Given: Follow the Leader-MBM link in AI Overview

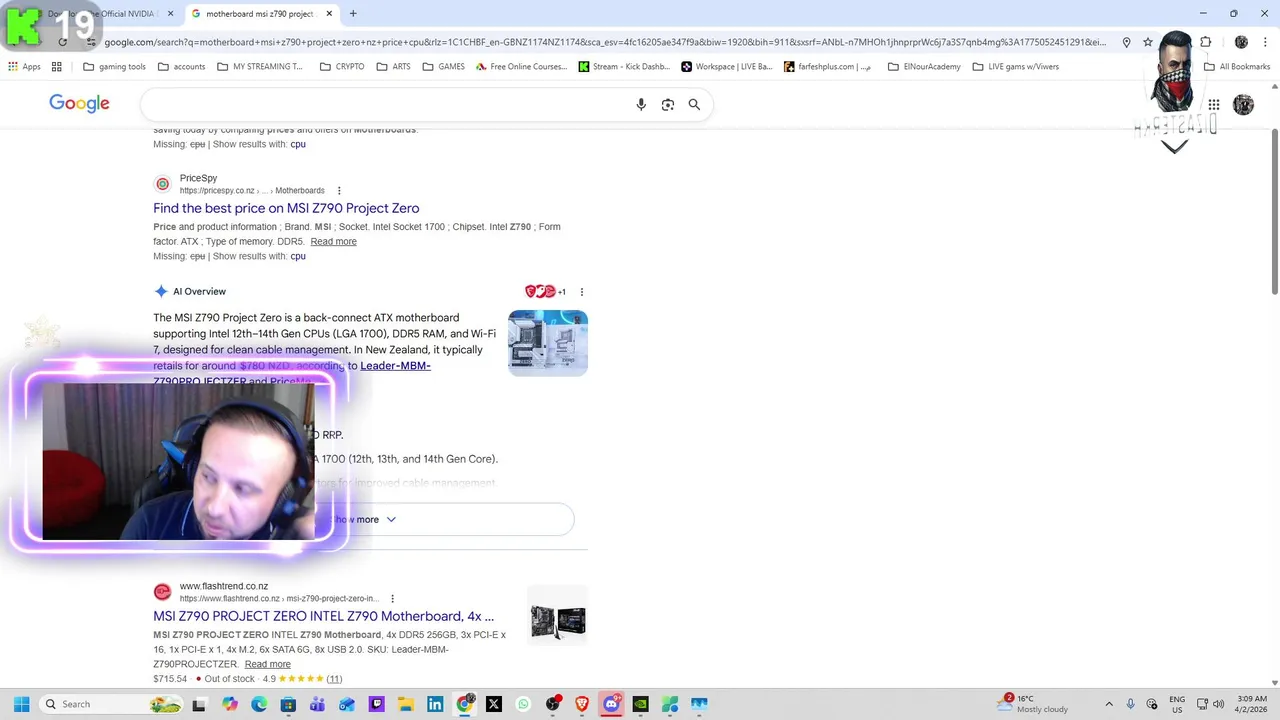Looking at the screenshot, I should click(395, 366).
